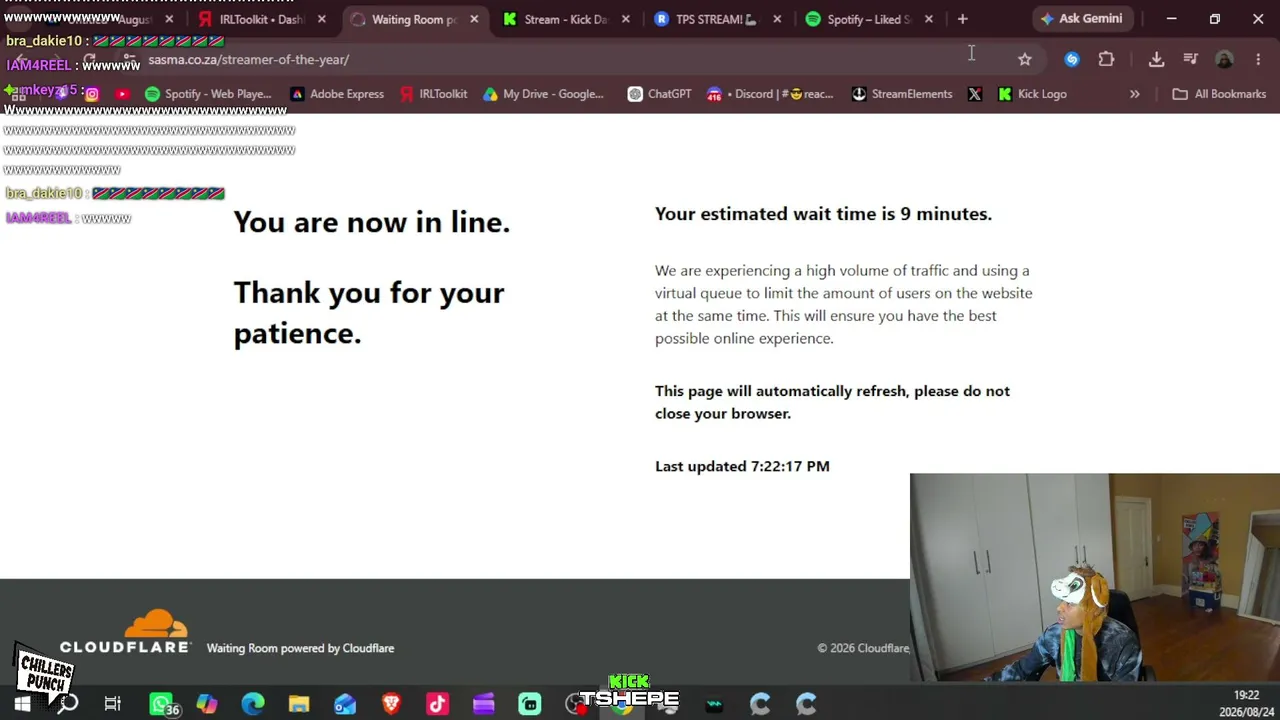Open the My Drive - Google bookmark

pyautogui.click(x=543, y=94)
